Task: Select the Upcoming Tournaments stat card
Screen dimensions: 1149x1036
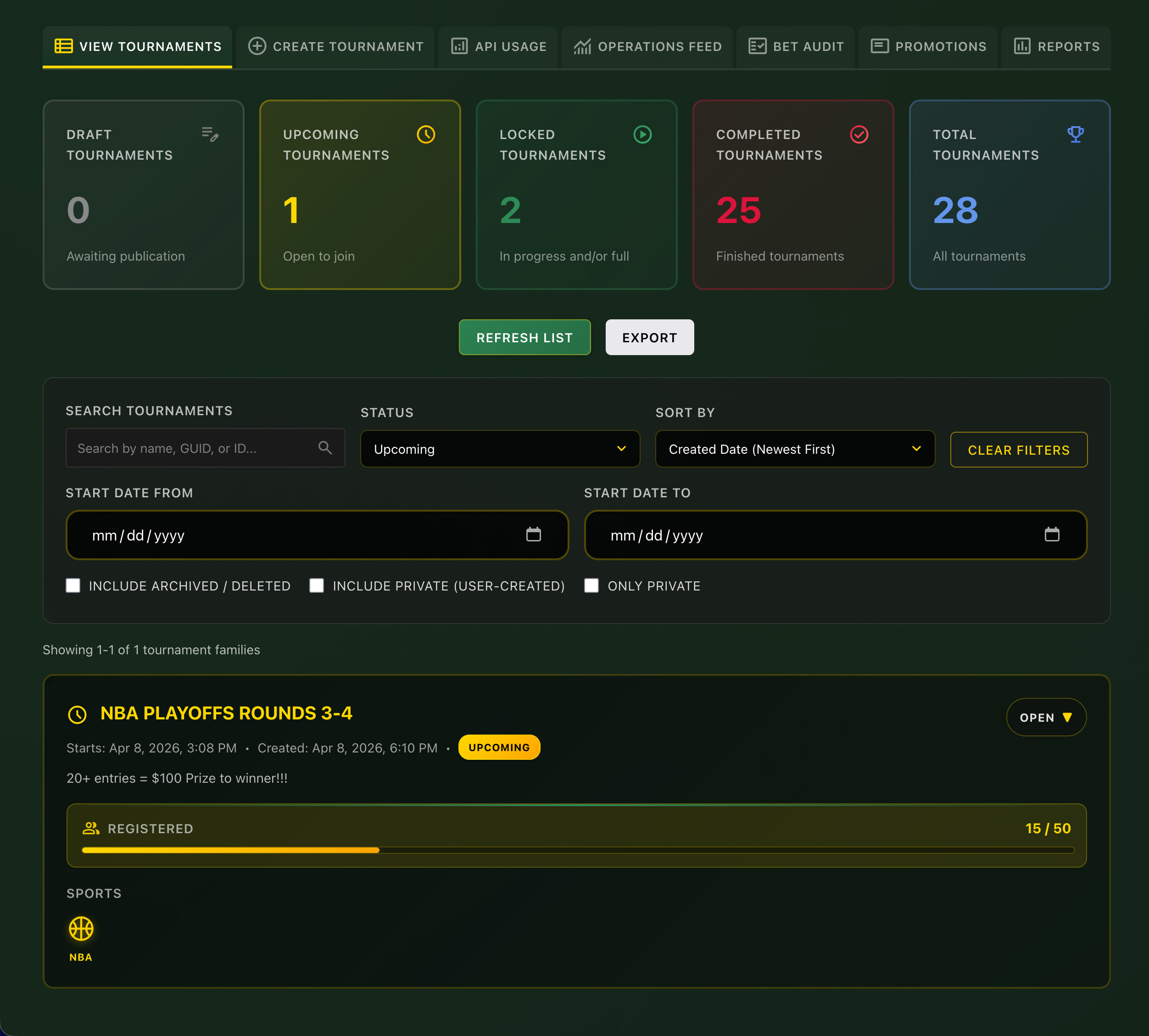Action: (360, 195)
